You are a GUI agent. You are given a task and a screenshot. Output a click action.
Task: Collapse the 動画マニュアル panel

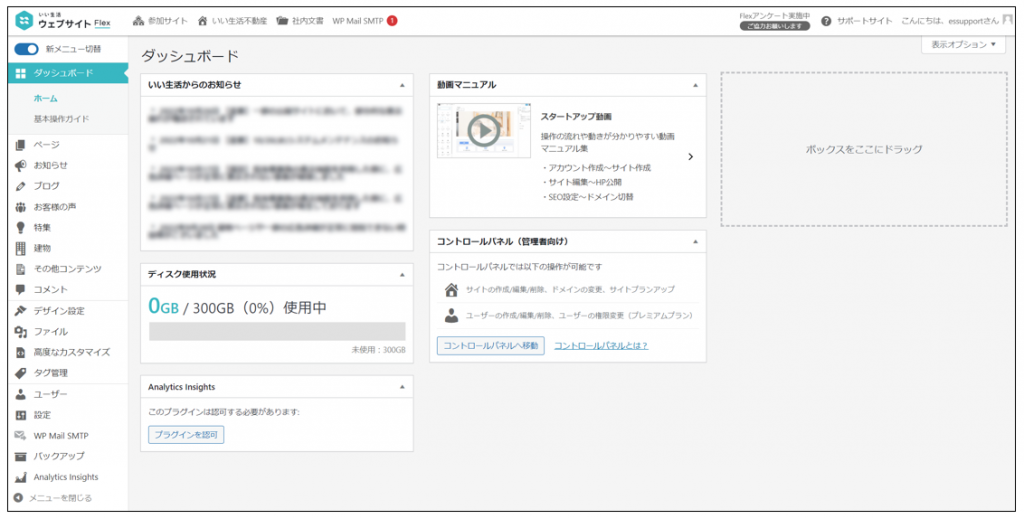(695, 85)
